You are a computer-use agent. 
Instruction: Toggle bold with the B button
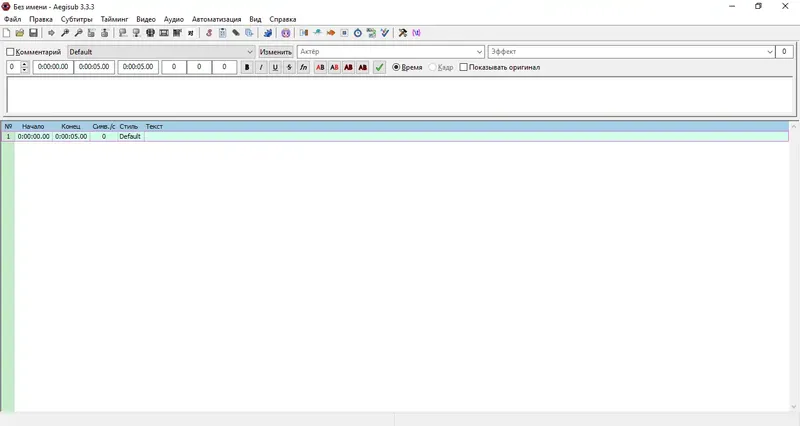[247, 67]
